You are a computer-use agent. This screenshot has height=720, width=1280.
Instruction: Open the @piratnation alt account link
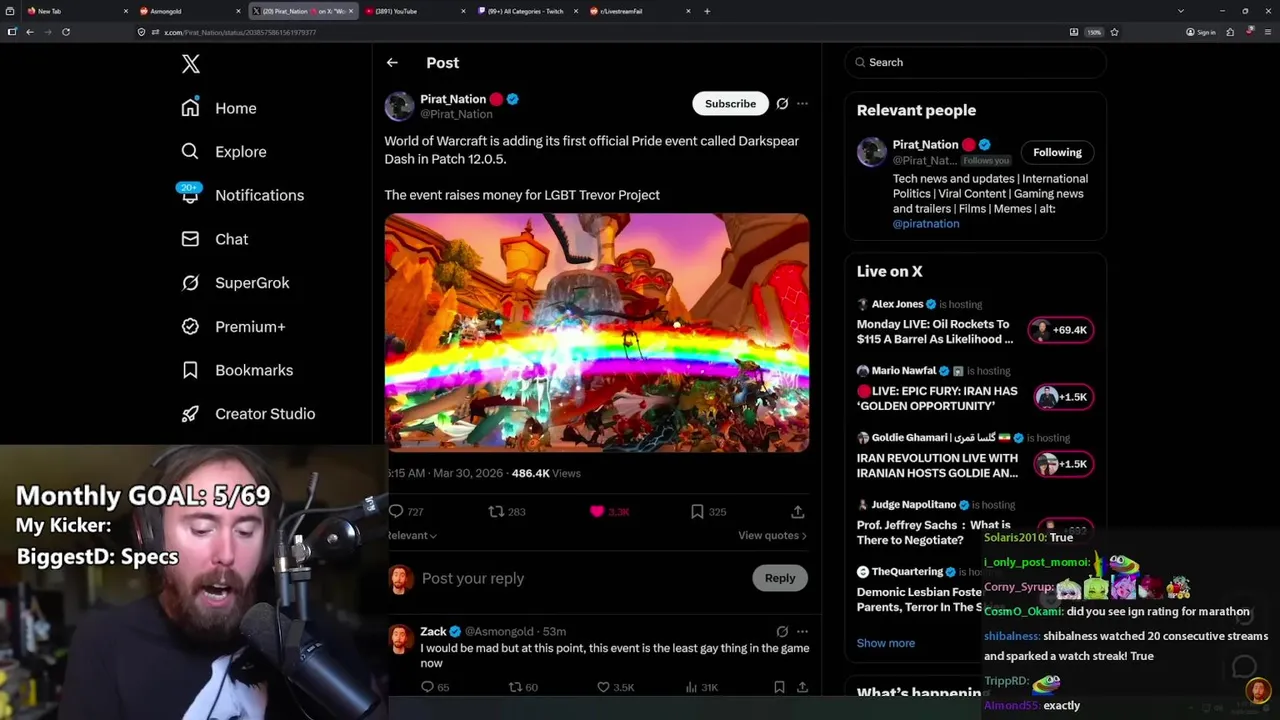point(926,224)
